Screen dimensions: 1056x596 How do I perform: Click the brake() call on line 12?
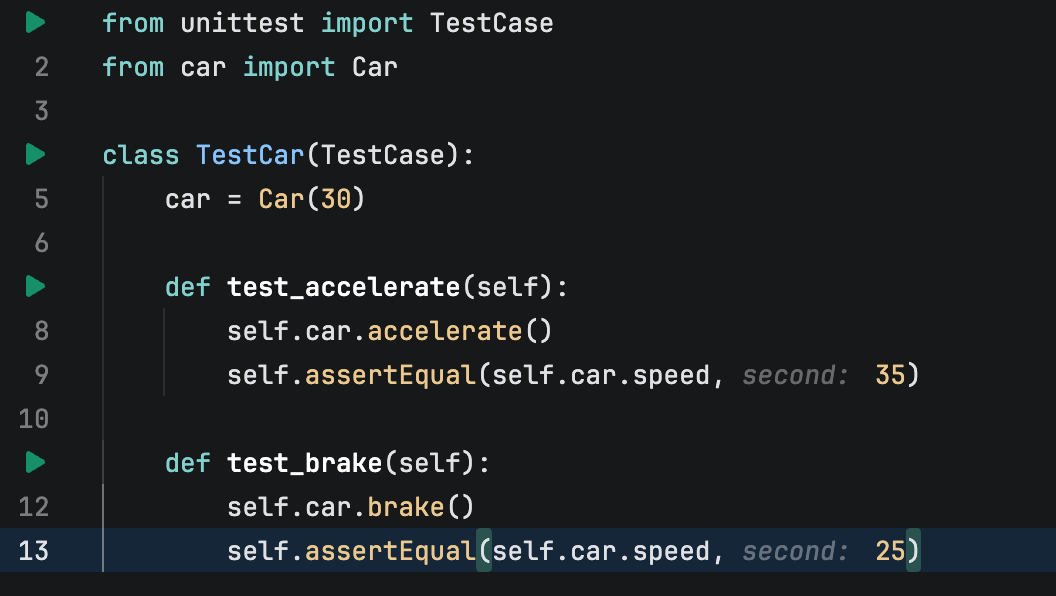420,506
